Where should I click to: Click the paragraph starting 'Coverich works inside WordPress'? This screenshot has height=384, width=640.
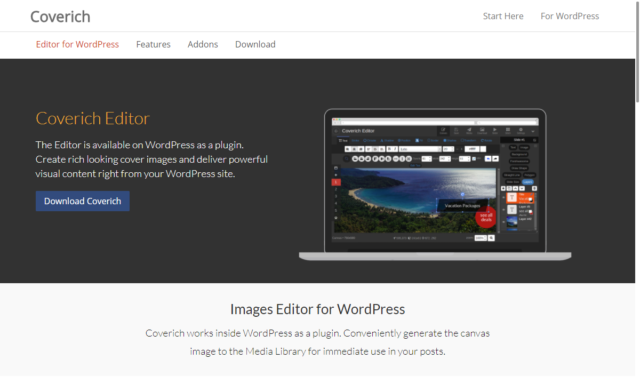(318, 342)
